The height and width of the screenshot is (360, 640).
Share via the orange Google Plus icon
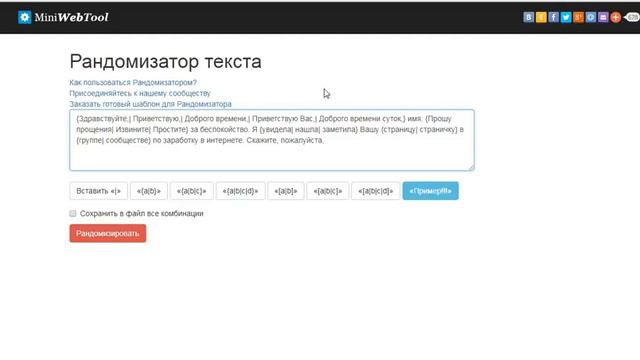pyautogui.click(x=578, y=17)
